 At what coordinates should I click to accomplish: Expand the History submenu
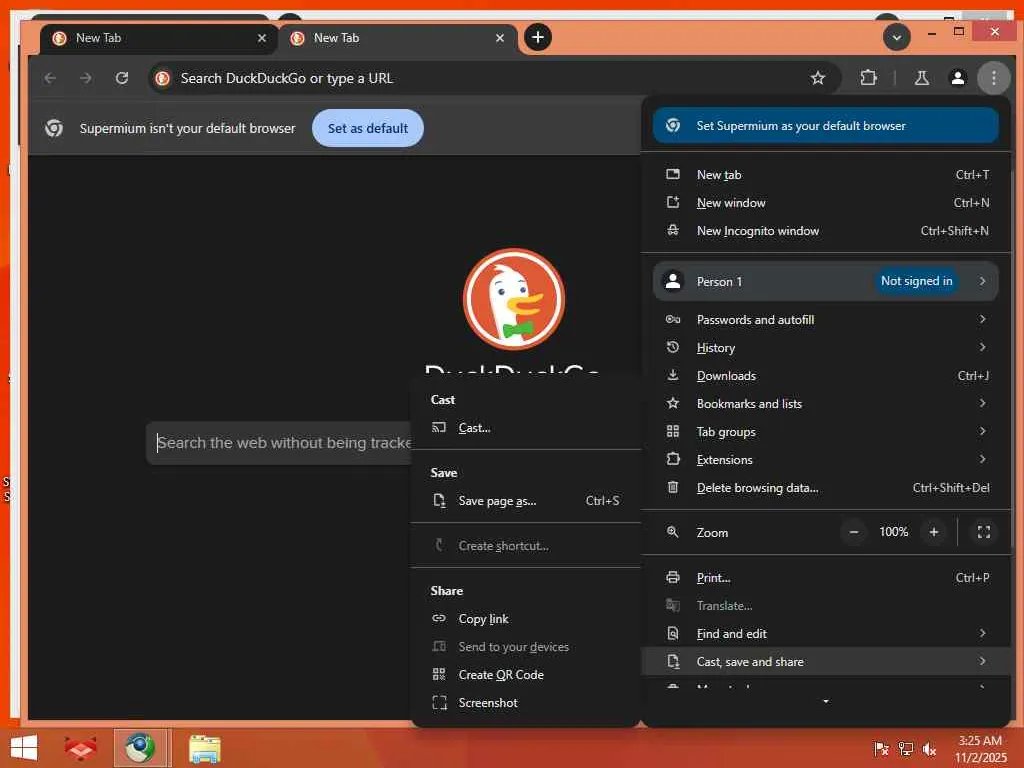click(825, 347)
